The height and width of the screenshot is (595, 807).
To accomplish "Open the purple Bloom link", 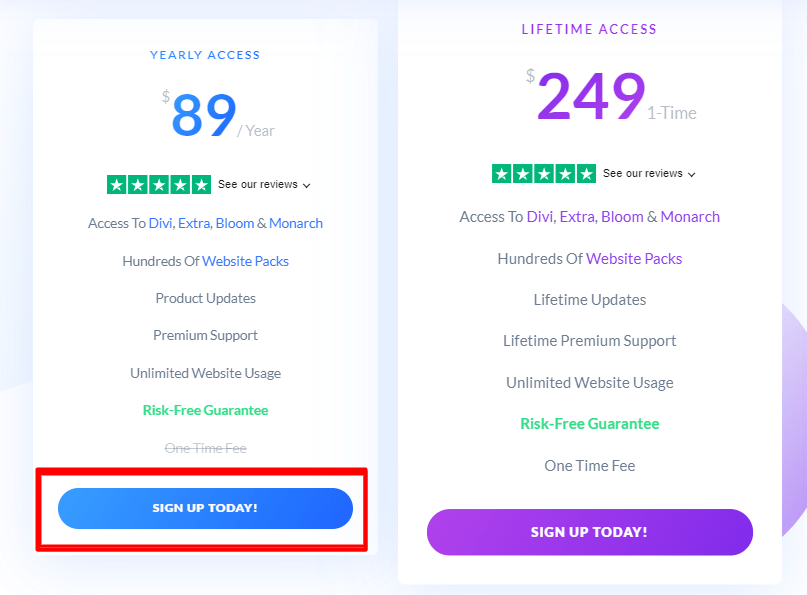I will (x=622, y=217).
